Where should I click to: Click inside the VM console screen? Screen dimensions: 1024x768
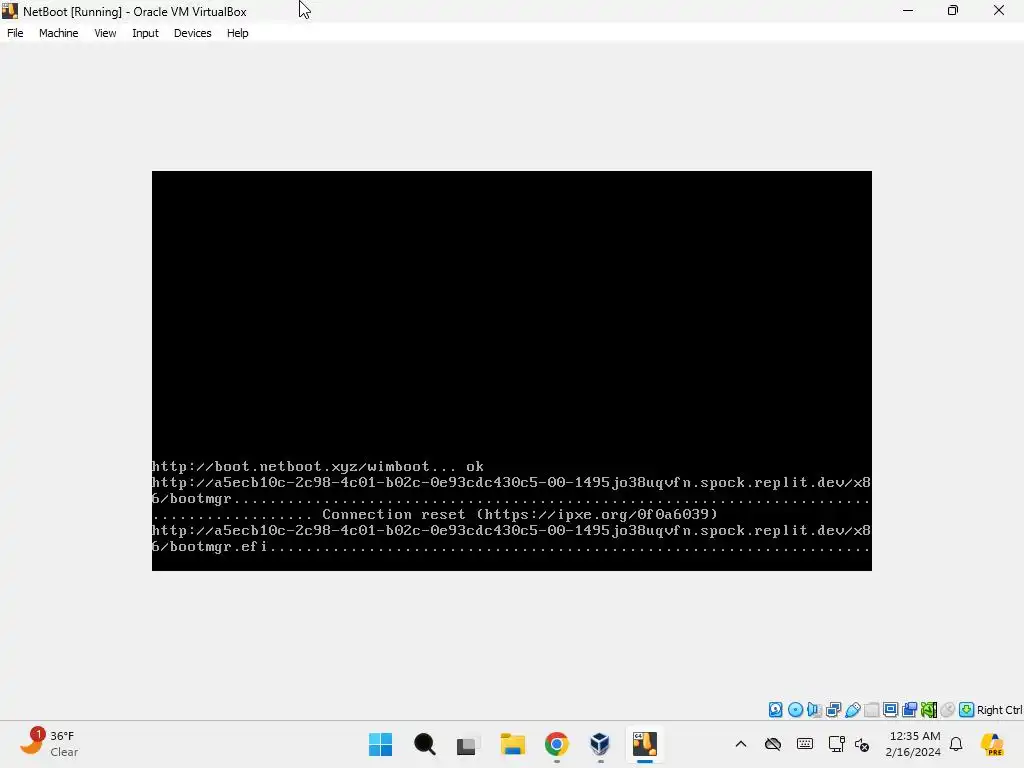pos(511,370)
